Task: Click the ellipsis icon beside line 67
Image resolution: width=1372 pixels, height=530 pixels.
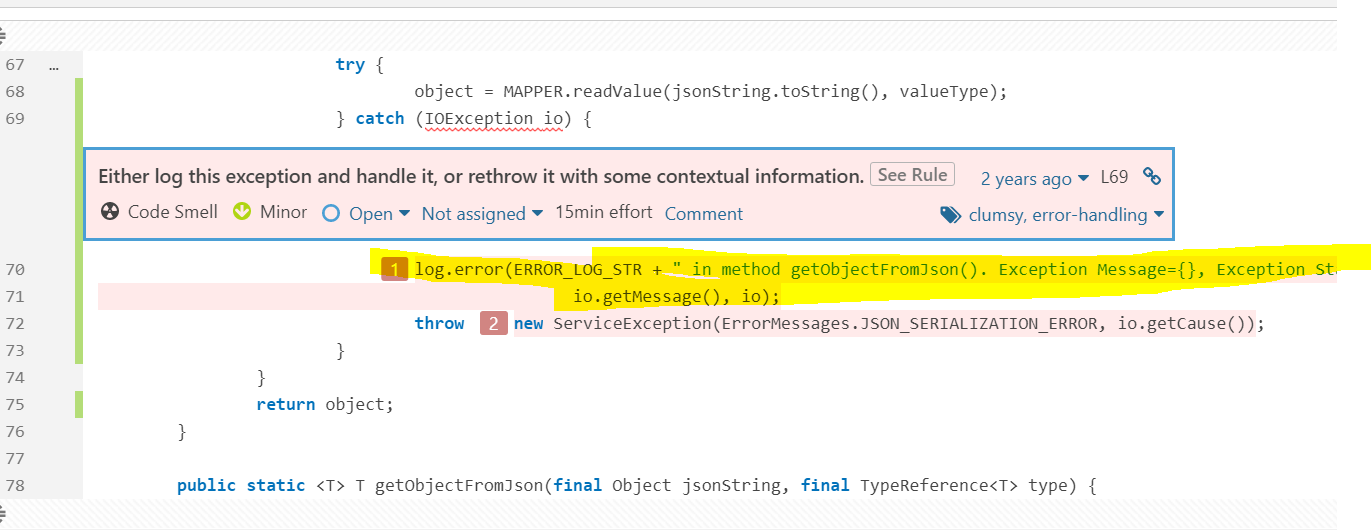Action: 54,65
